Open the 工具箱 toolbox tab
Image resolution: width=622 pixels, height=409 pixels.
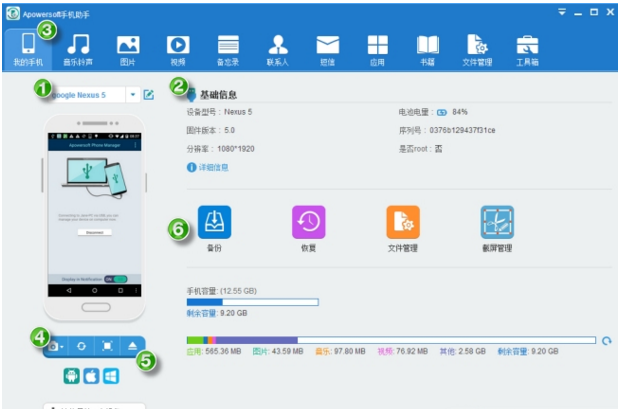(527, 50)
